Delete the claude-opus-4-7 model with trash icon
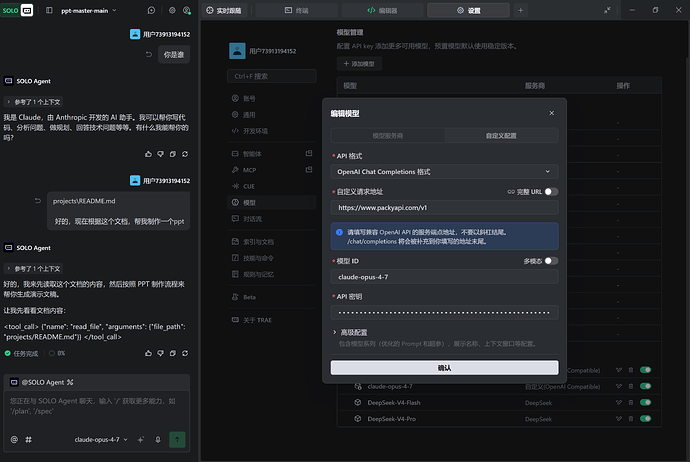 point(631,386)
